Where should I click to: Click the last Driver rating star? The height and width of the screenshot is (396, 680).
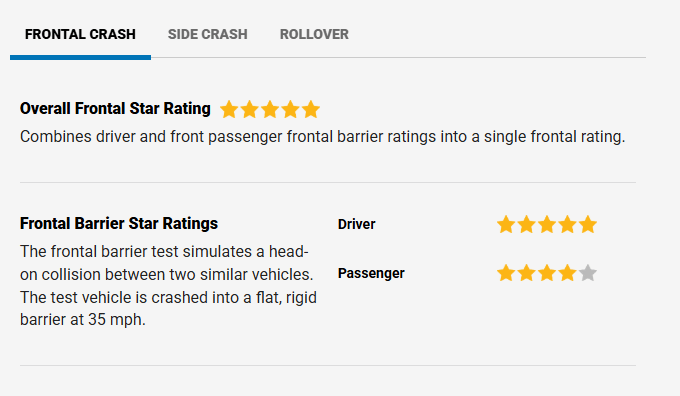click(x=588, y=225)
